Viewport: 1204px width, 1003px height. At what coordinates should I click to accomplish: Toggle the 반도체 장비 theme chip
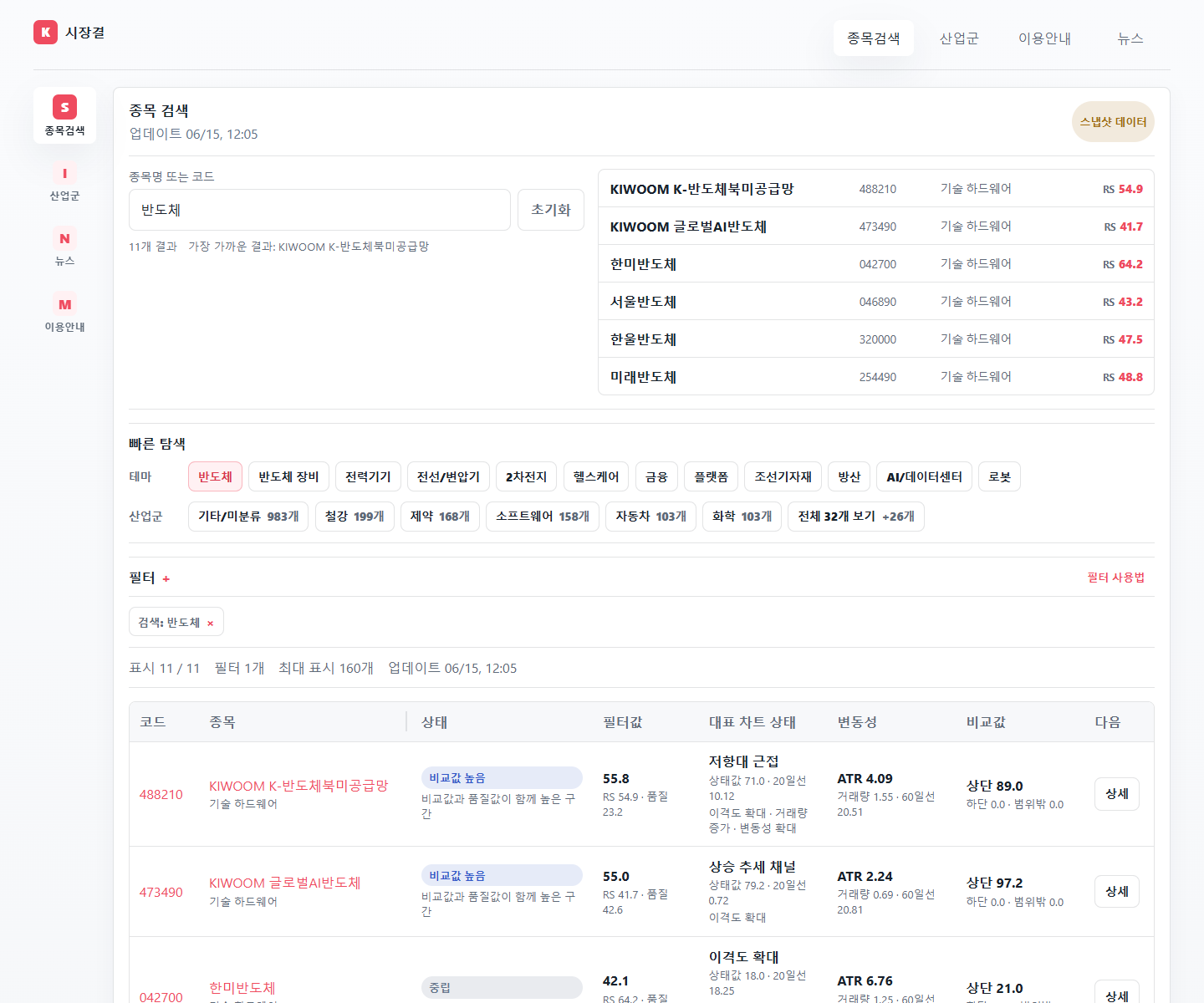pos(288,476)
